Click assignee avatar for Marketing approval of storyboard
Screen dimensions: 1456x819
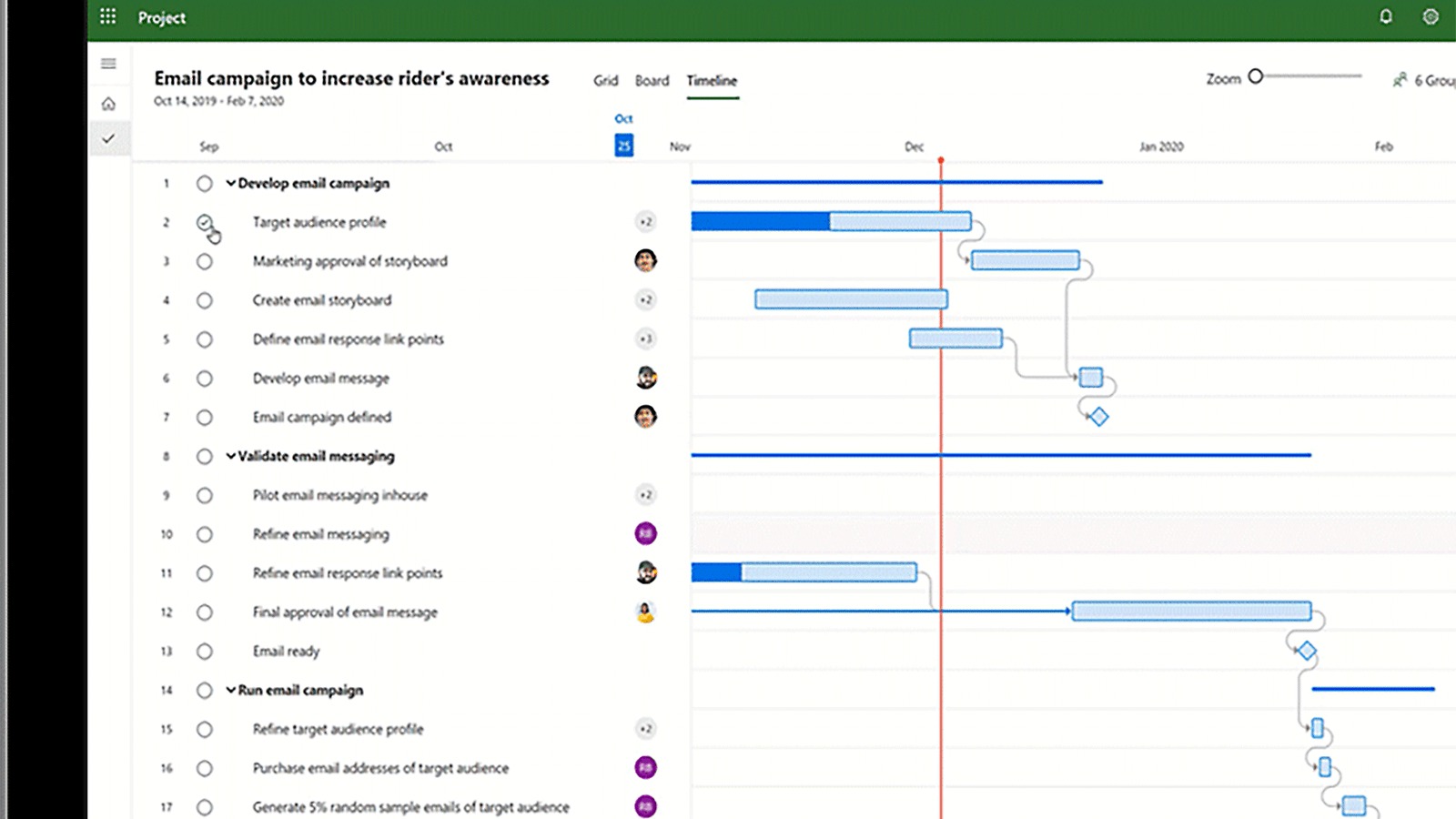[645, 260]
